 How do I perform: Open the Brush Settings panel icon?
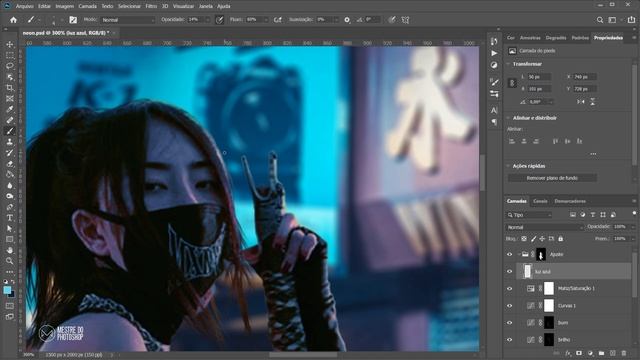click(494, 82)
